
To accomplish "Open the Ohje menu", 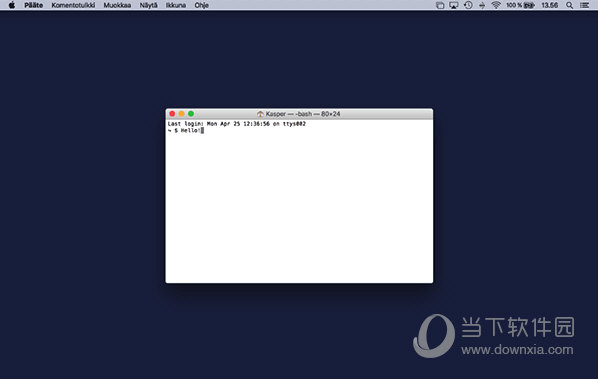I will click(201, 5).
